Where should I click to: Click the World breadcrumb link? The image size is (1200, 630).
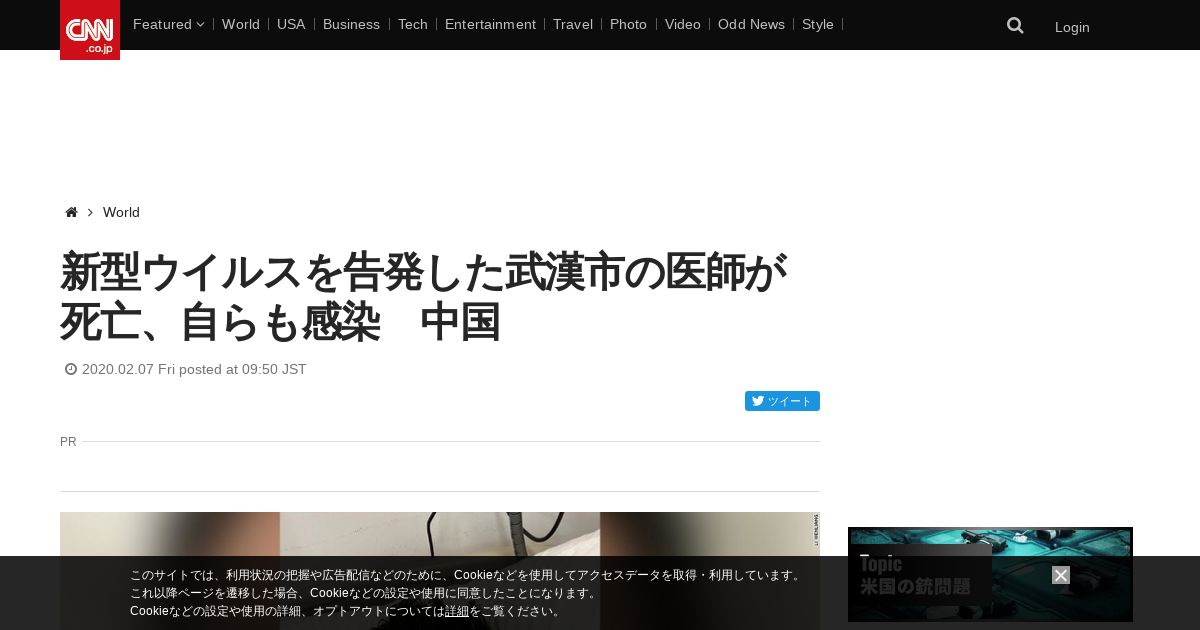pyautogui.click(x=121, y=212)
